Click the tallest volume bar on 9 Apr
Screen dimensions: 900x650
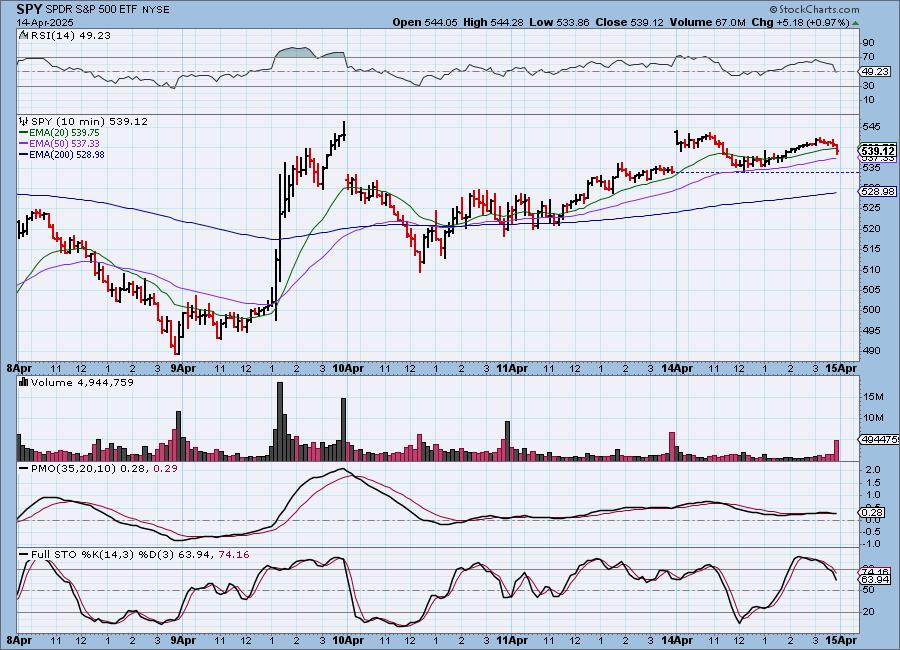click(280, 421)
